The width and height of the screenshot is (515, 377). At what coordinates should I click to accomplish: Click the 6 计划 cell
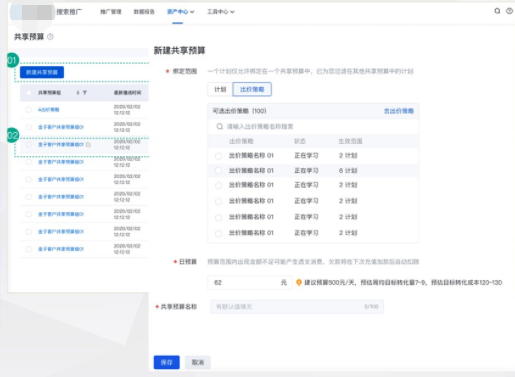tap(348, 171)
